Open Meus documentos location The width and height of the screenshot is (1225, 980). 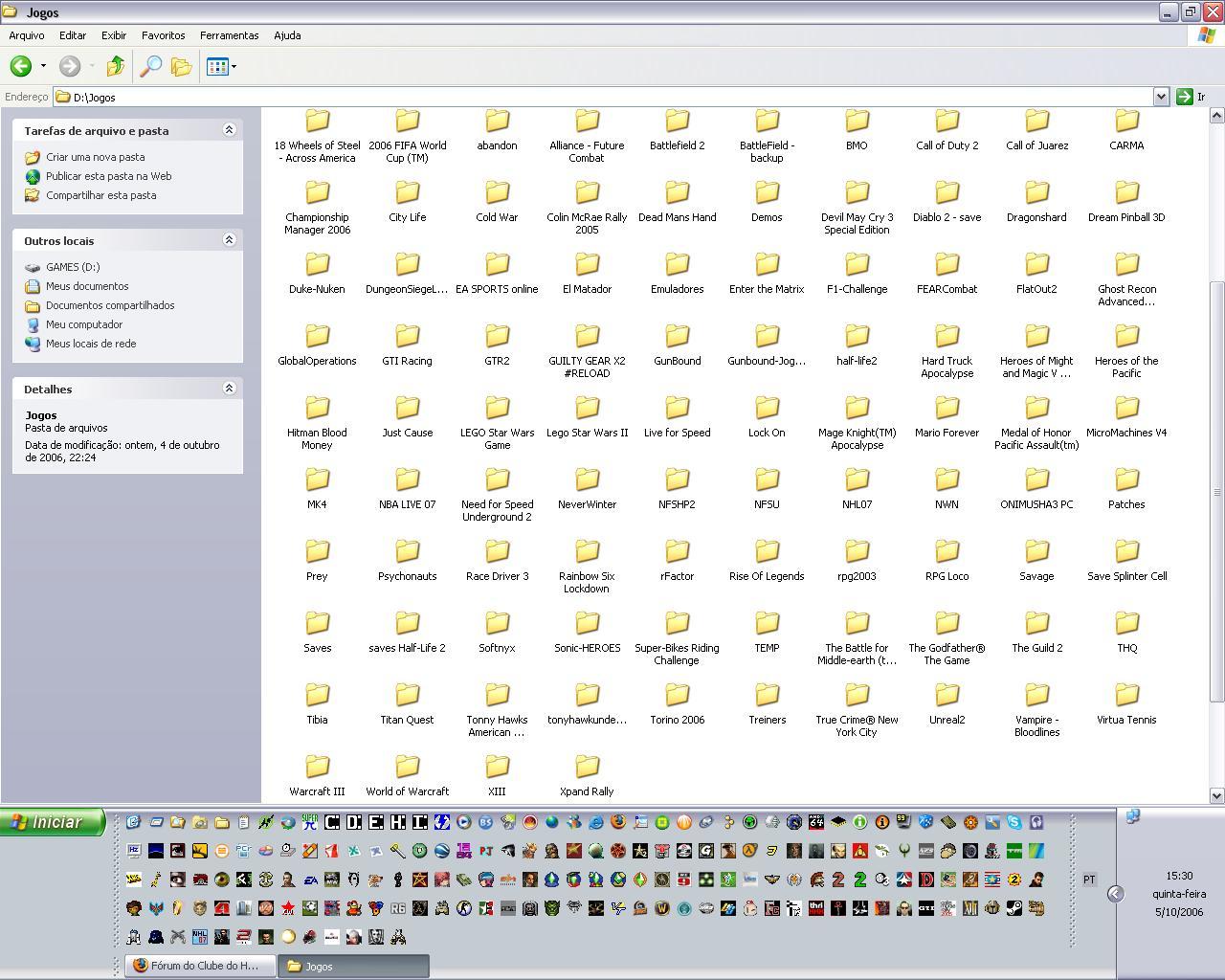point(87,286)
